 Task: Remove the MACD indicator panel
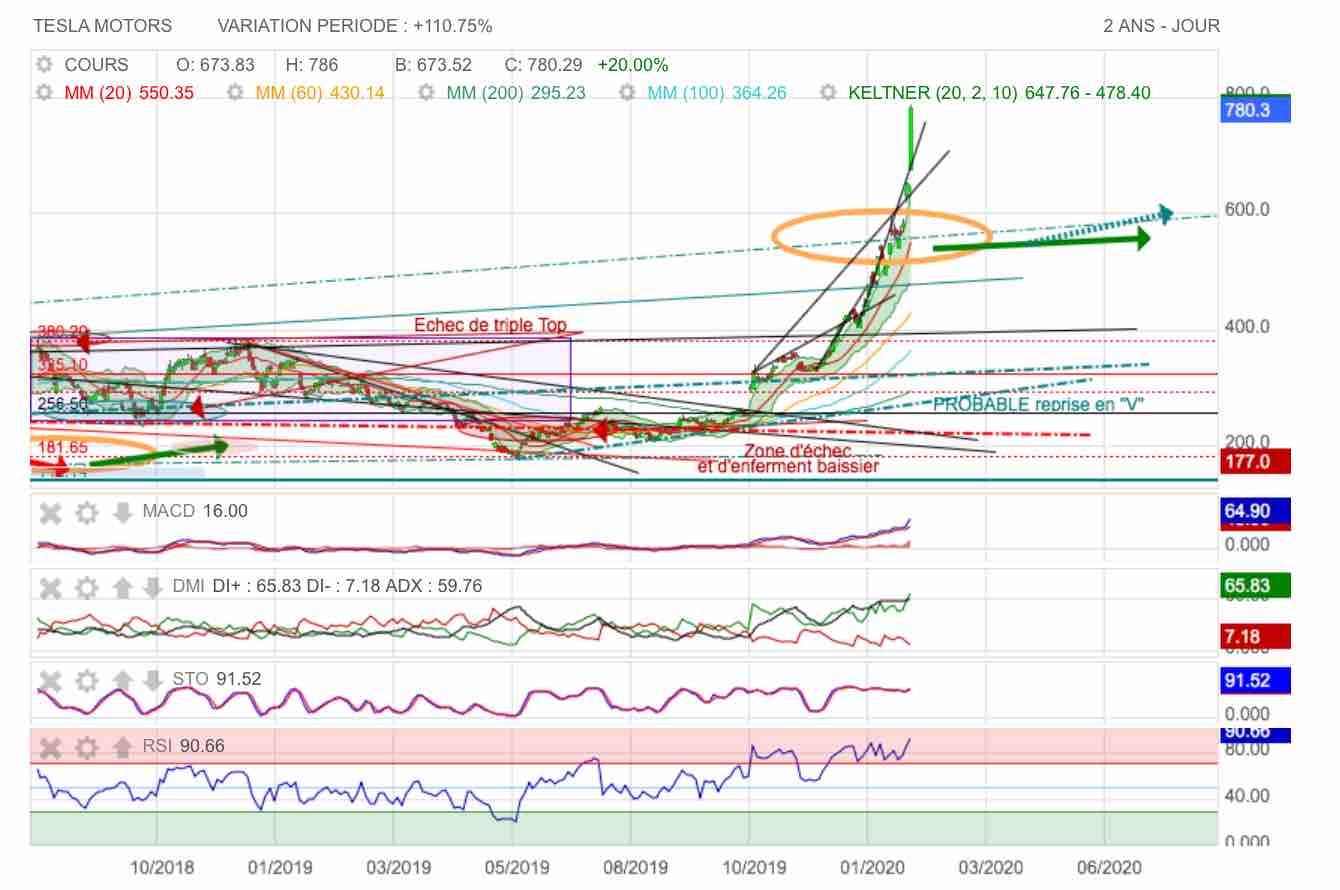pyautogui.click(x=51, y=513)
